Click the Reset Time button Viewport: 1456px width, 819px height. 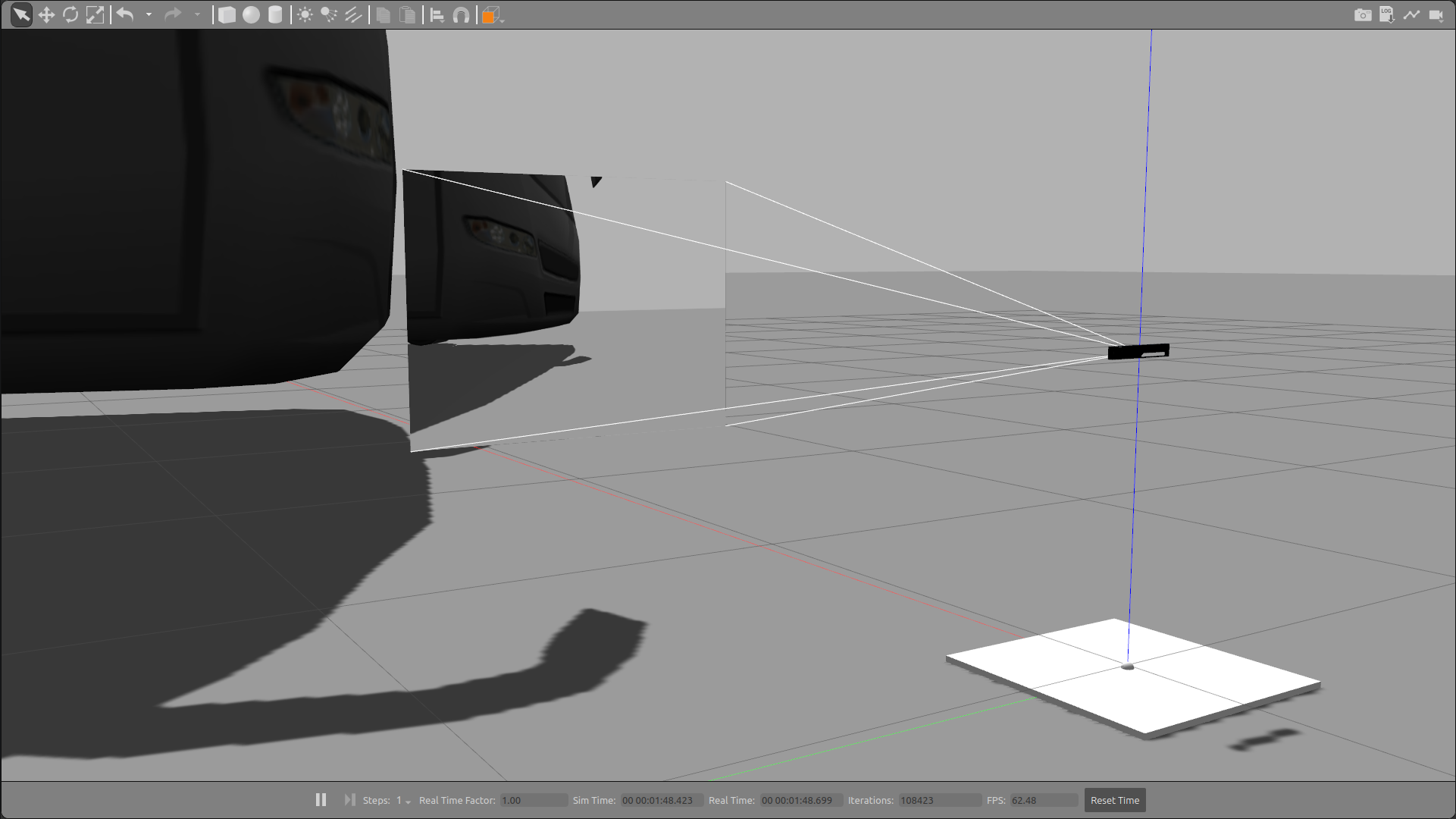[1114, 800]
